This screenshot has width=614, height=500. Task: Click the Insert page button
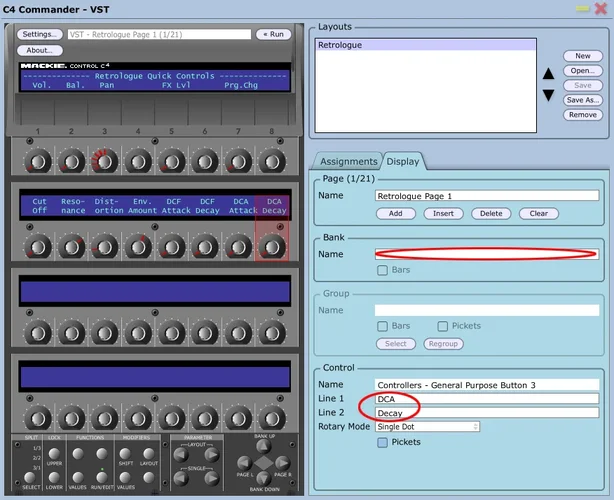pyautogui.click(x=443, y=213)
